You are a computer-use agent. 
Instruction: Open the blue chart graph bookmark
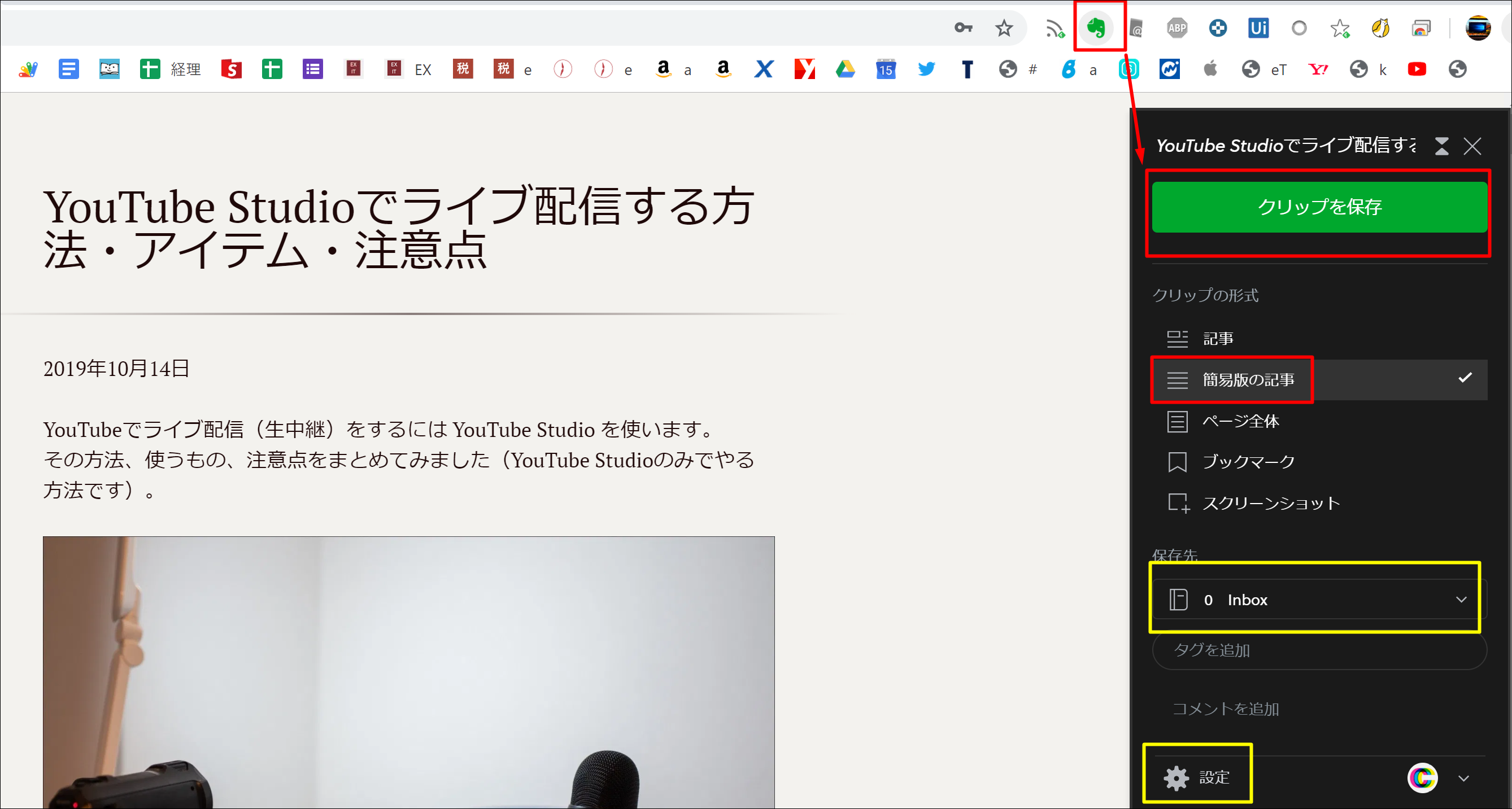[x=1169, y=69]
